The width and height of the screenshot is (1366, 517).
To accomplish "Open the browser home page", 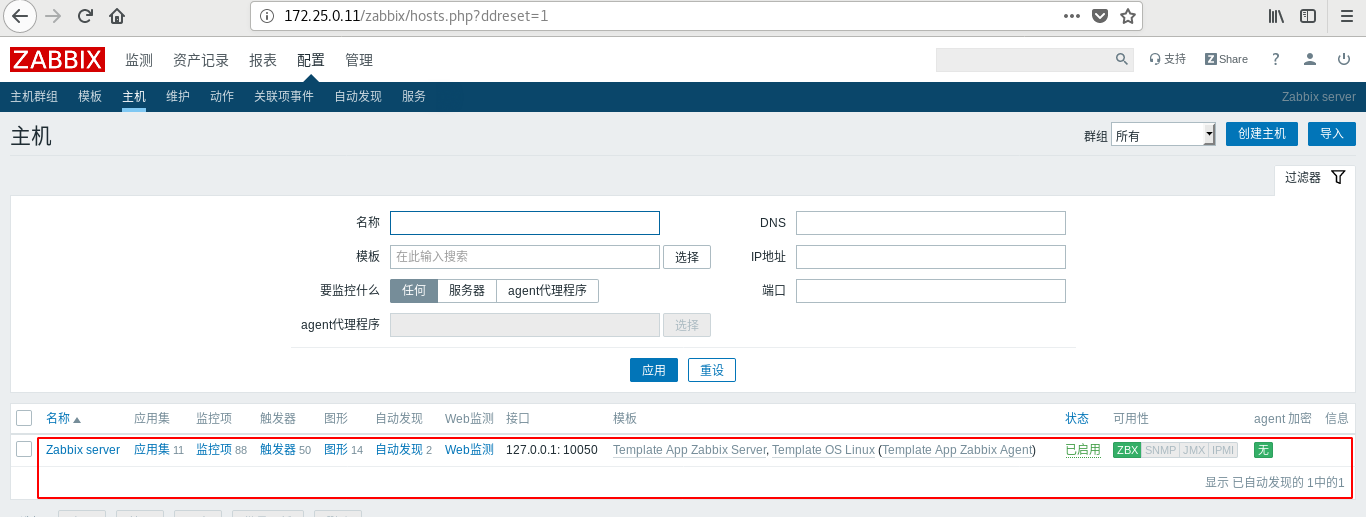I will [x=117, y=16].
